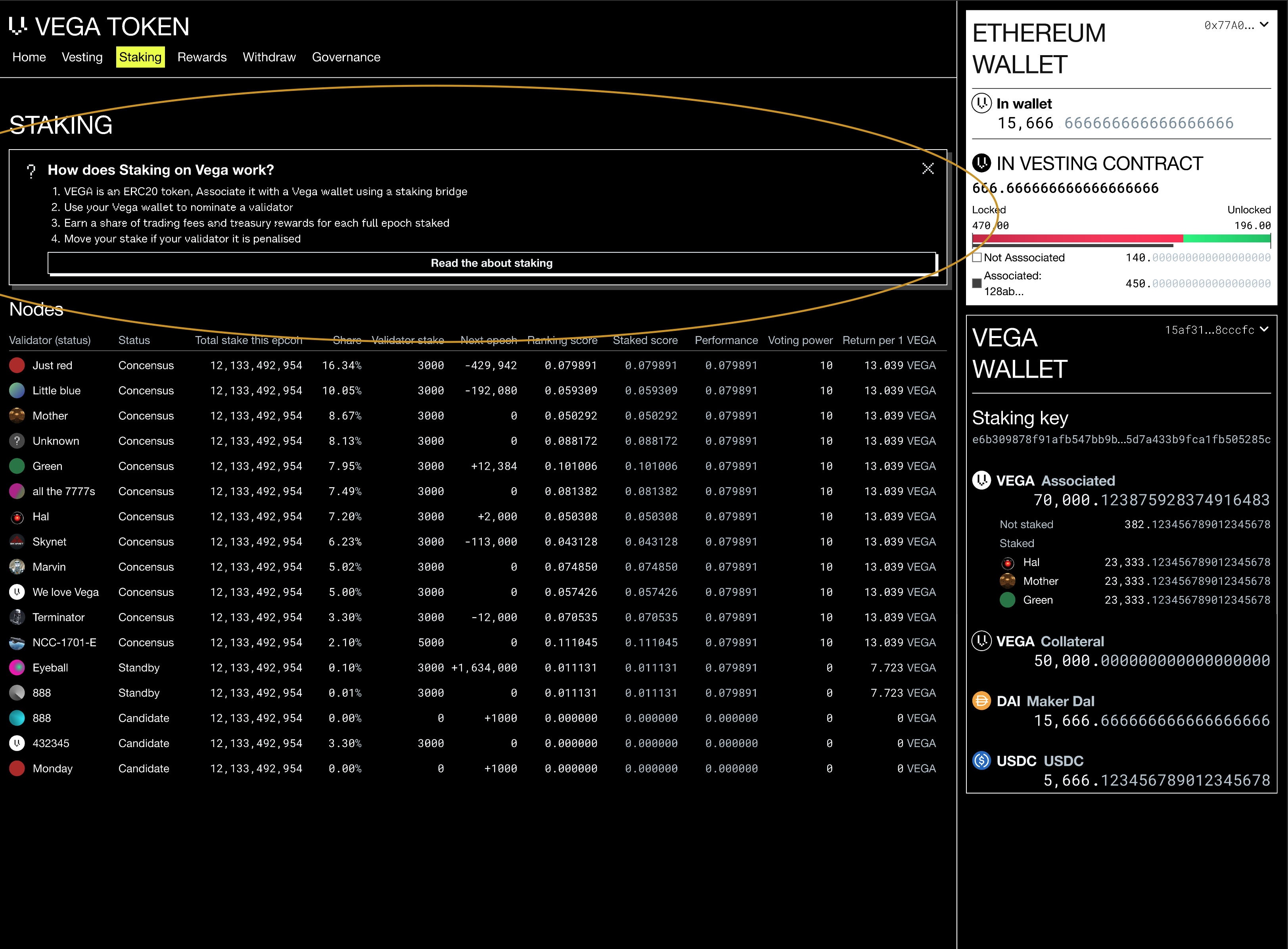Switch to the Rewards tab
The width and height of the screenshot is (1288, 949).
(x=202, y=57)
